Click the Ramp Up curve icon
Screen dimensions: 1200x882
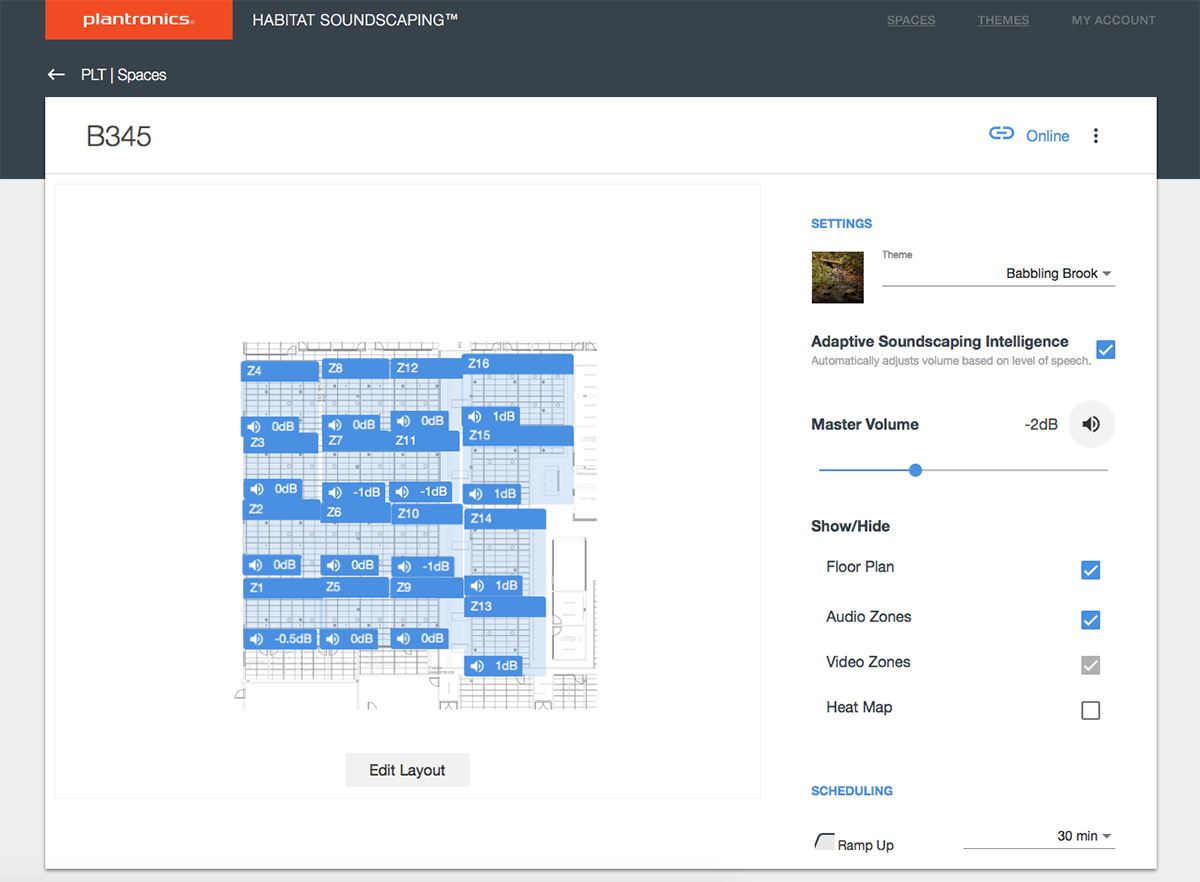pos(824,842)
